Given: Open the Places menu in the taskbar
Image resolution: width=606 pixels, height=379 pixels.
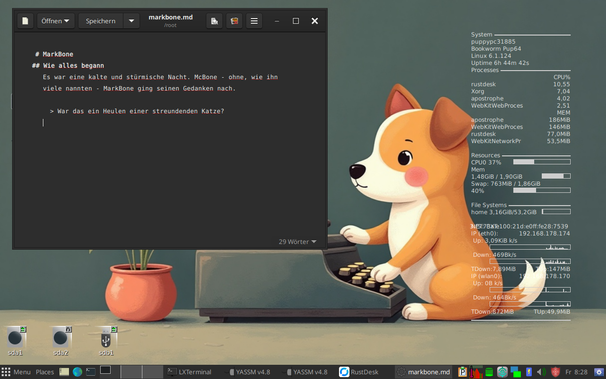Looking at the screenshot, I should 45,372.
